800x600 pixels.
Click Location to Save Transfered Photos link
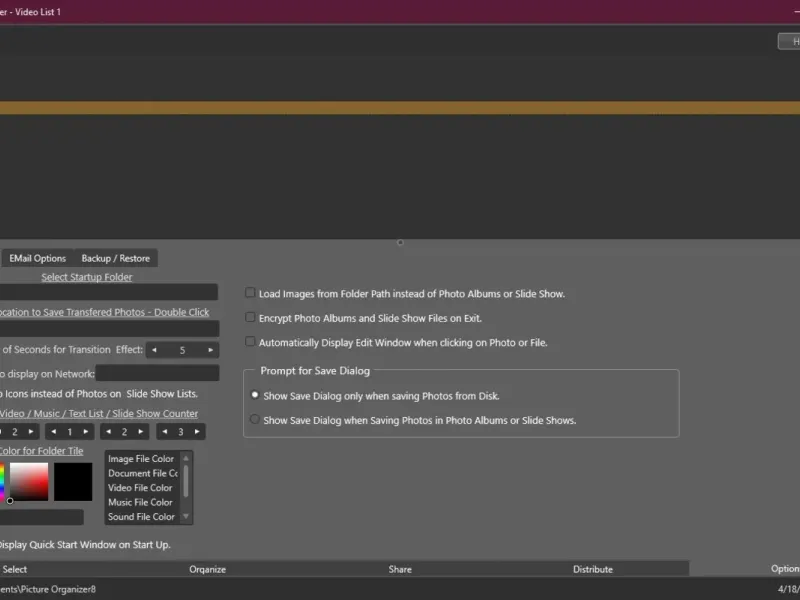(105, 312)
